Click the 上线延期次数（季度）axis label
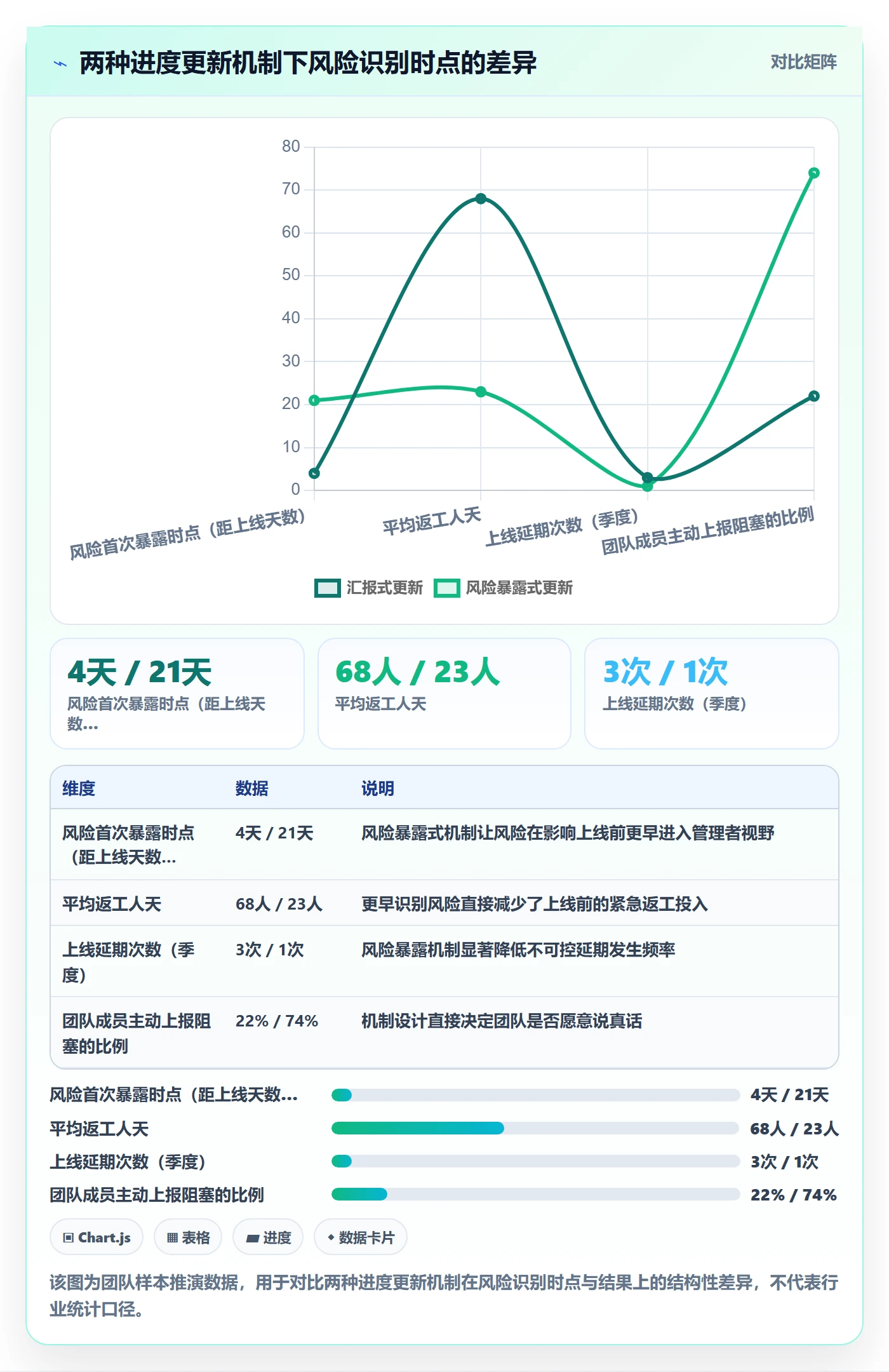This screenshot has width=889, height=1372. [563, 528]
